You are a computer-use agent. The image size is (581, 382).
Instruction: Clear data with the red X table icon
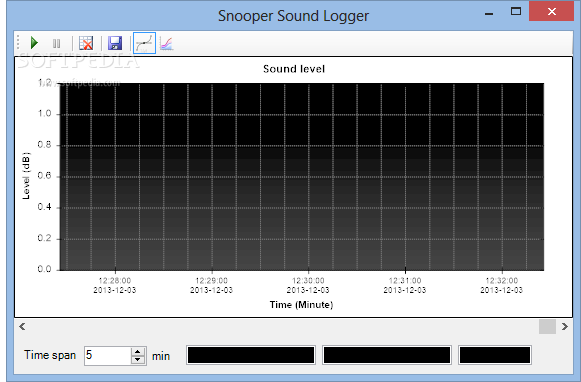pos(86,43)
